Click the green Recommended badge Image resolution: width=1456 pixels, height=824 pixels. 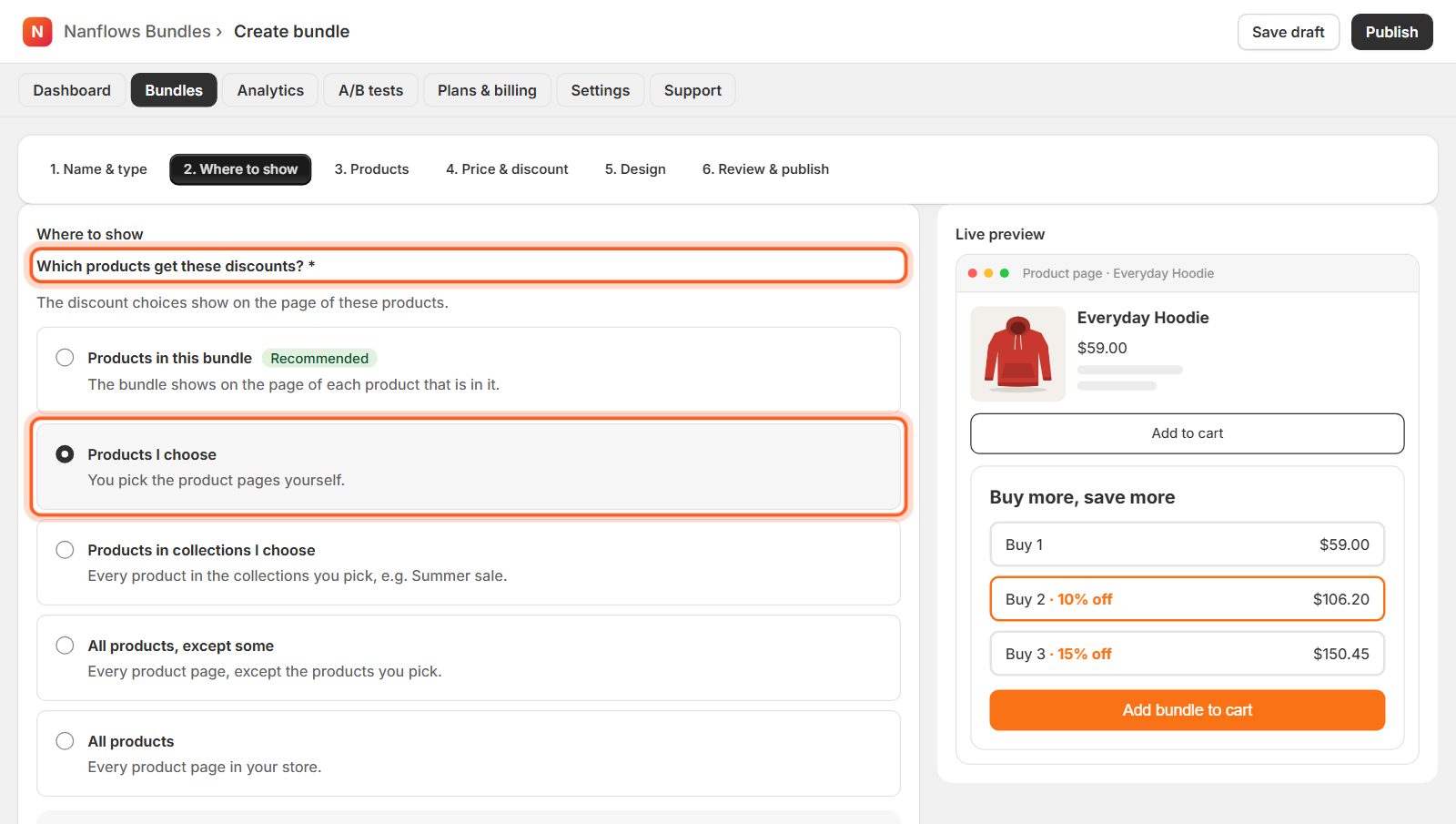click(319, 359)
